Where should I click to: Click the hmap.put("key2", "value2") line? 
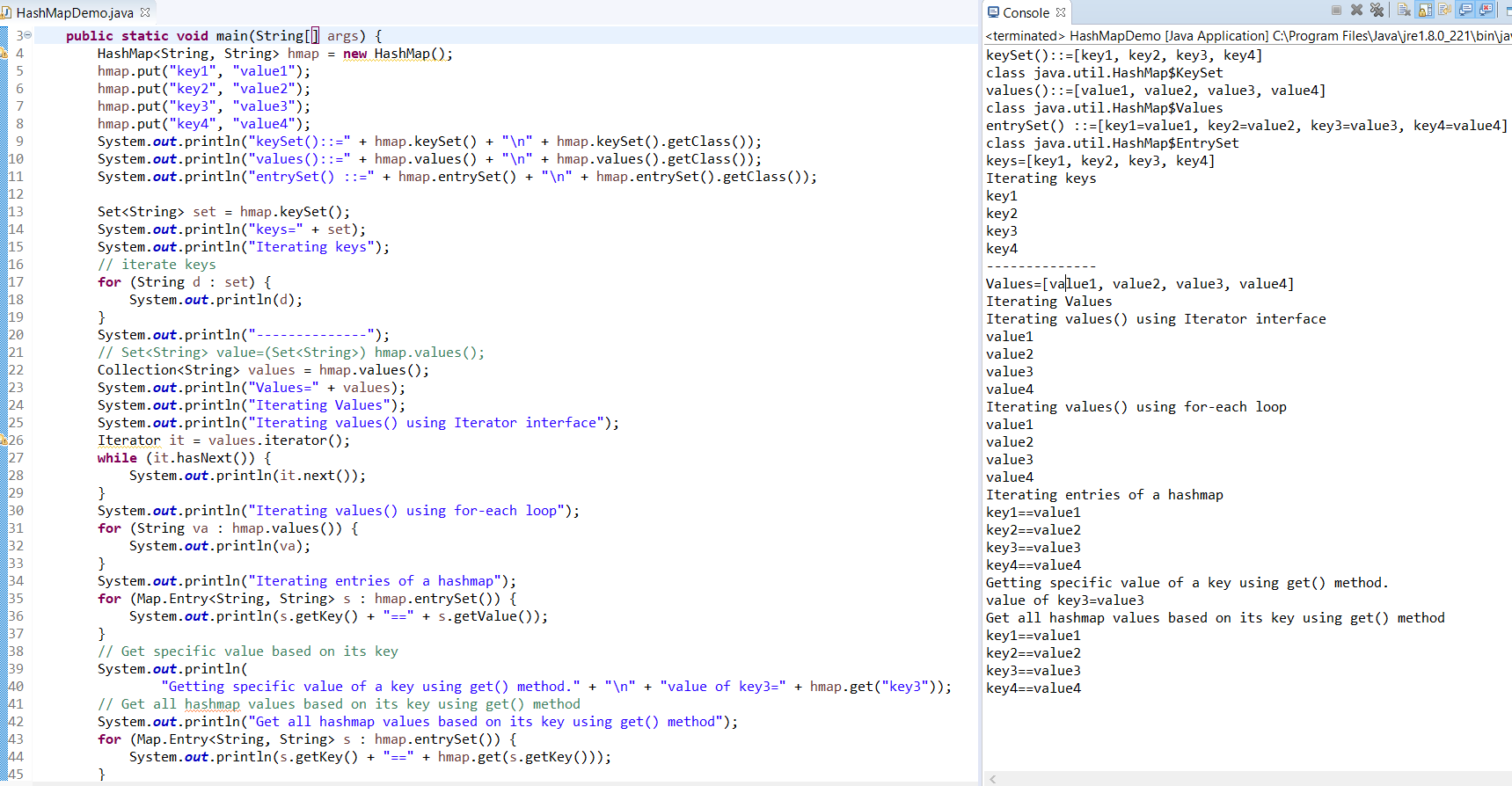(x=204, y=88)
